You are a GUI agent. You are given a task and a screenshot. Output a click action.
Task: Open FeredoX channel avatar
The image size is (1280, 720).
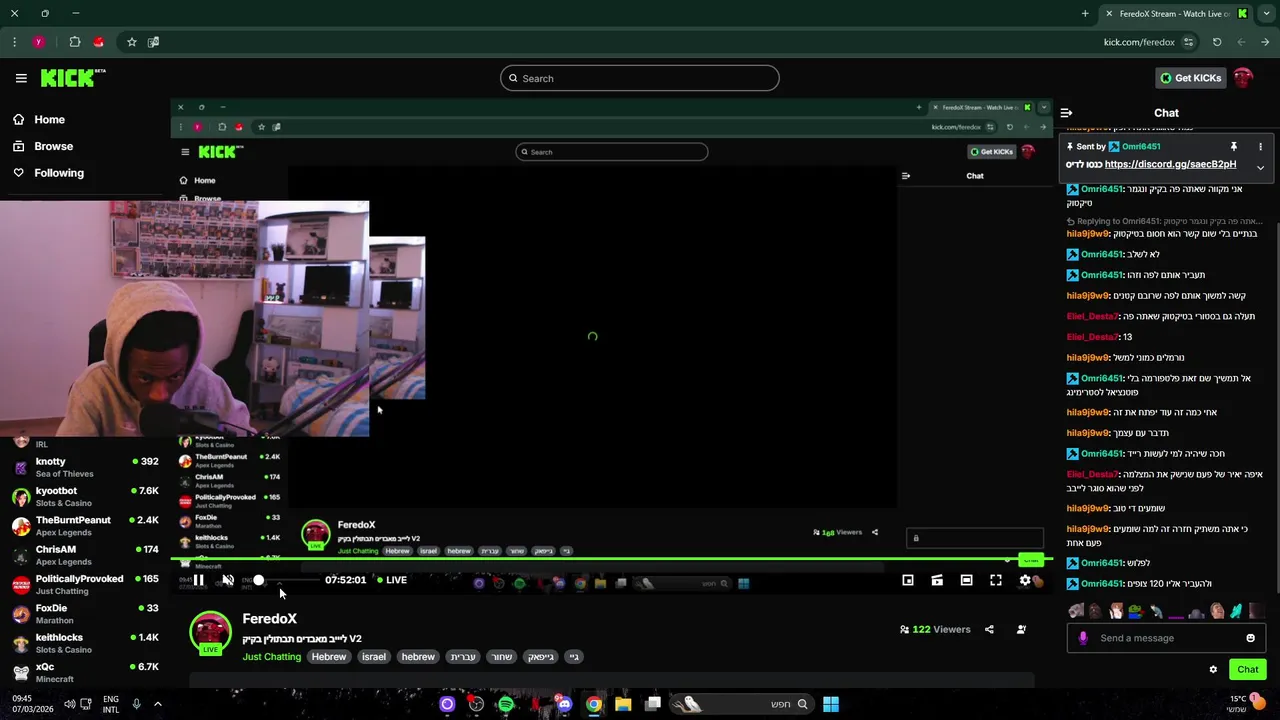pyautogui.click(x=210, y=632)
